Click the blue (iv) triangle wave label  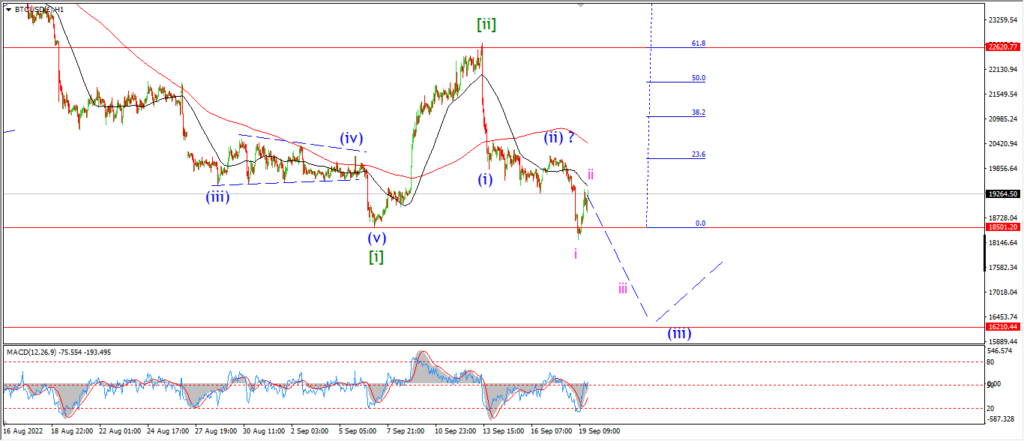tap(351, 138)
